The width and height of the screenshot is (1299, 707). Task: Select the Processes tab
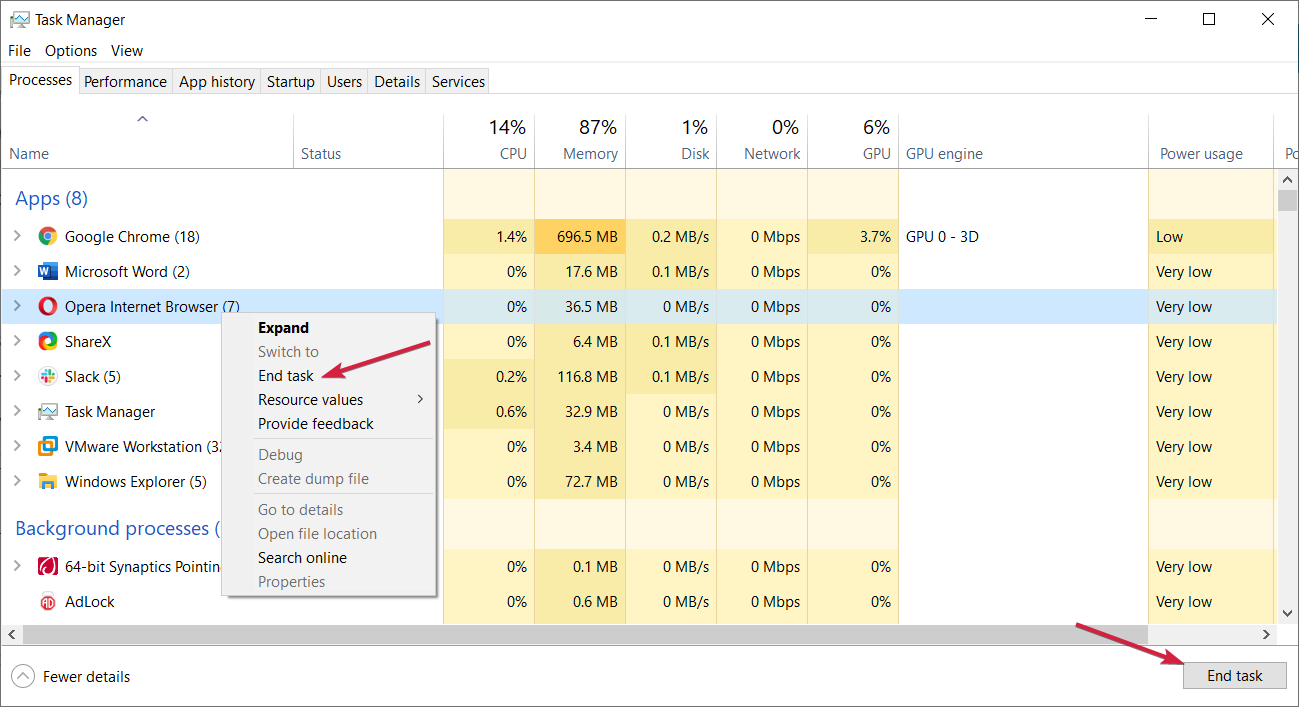click(x=41, y=80)
